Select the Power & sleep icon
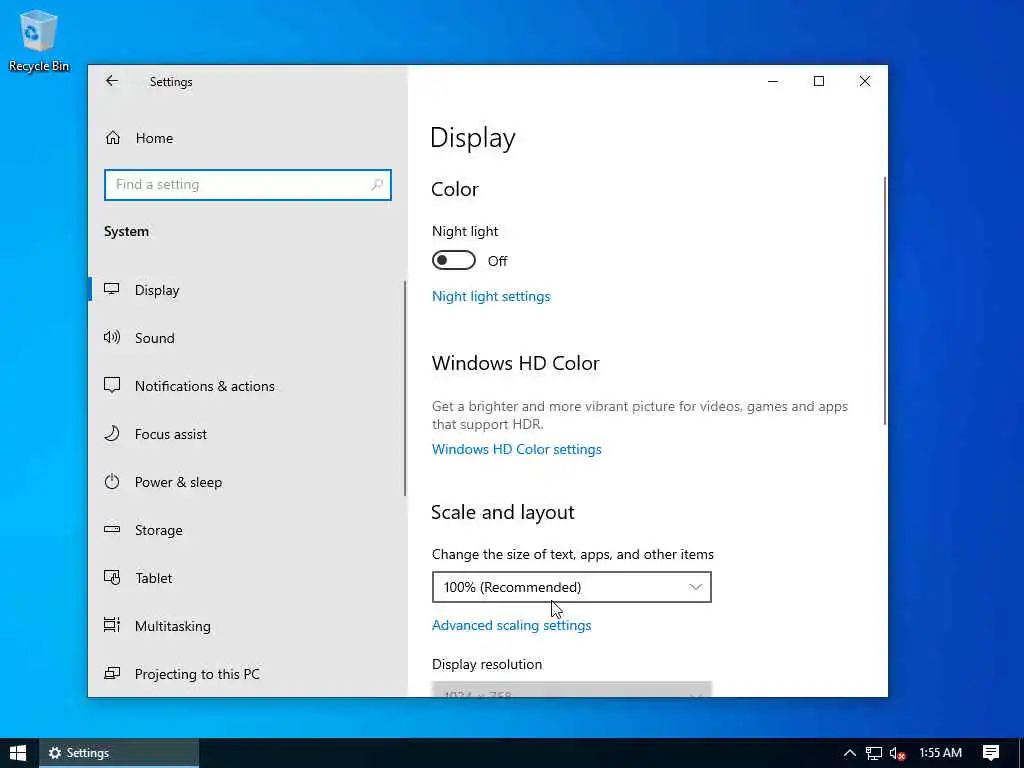Viewport: 1024px width, 768px height. pos(112,482)
